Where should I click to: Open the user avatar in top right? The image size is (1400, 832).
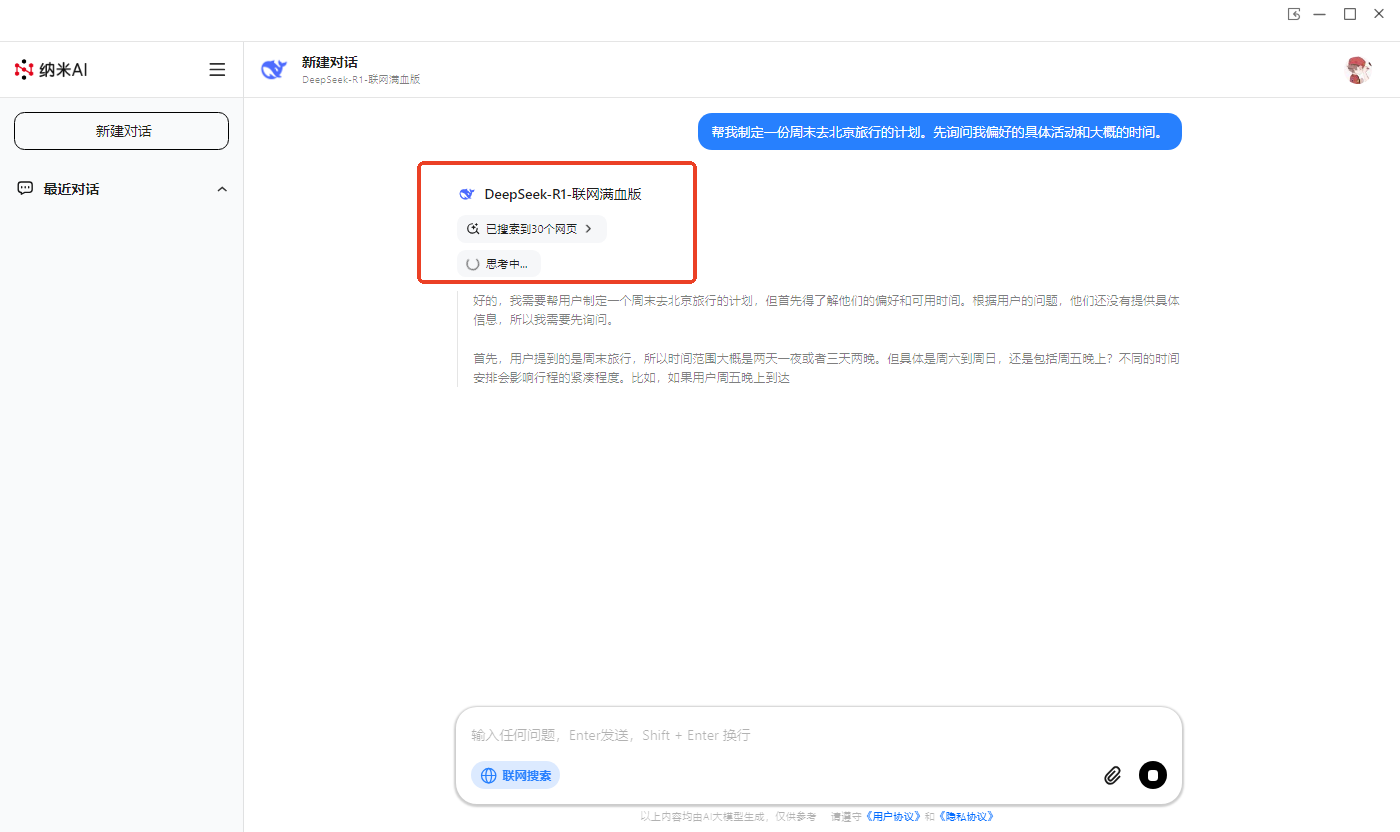1358,70
